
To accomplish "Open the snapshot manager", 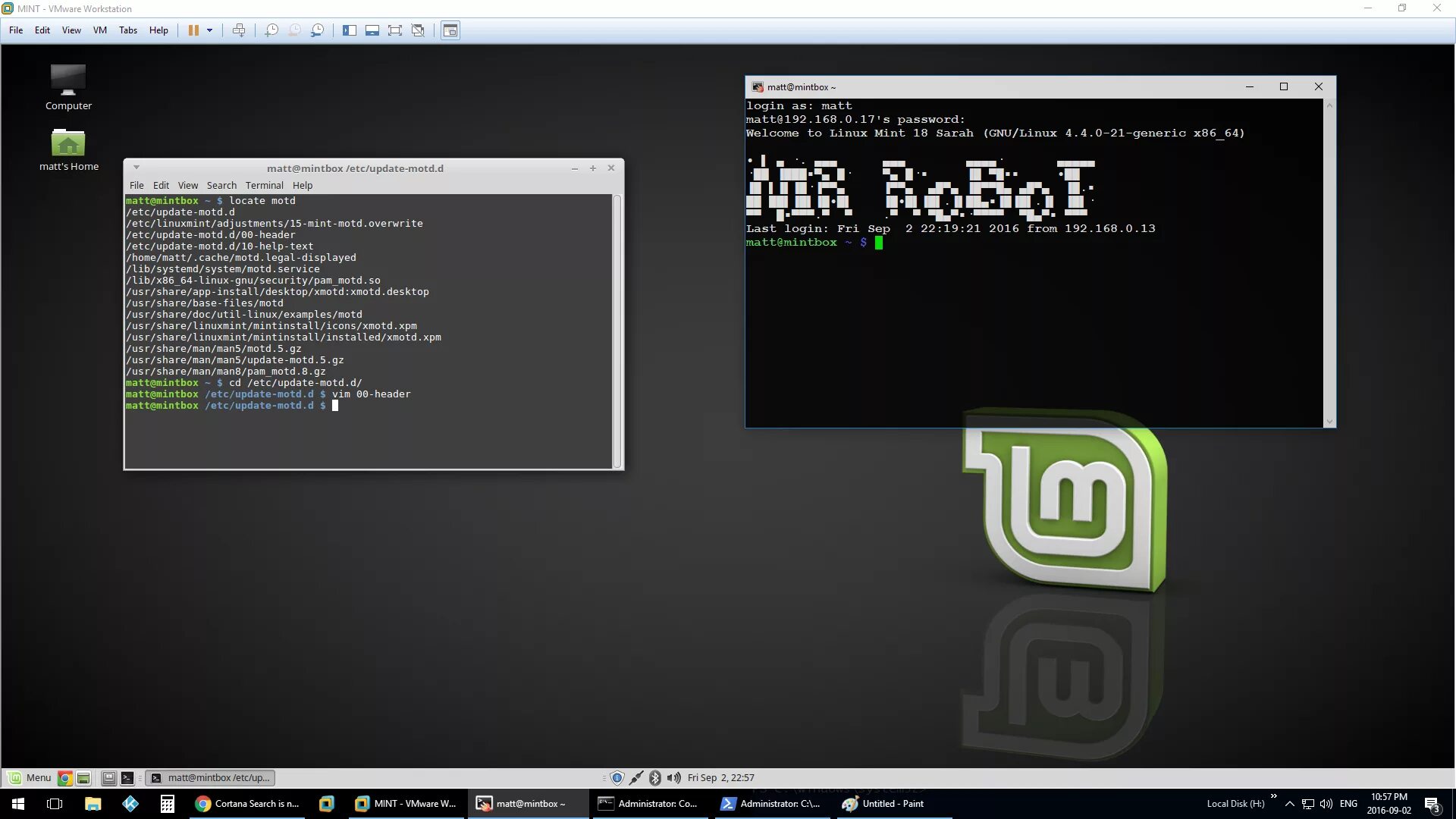I will (x=318, y=30).
